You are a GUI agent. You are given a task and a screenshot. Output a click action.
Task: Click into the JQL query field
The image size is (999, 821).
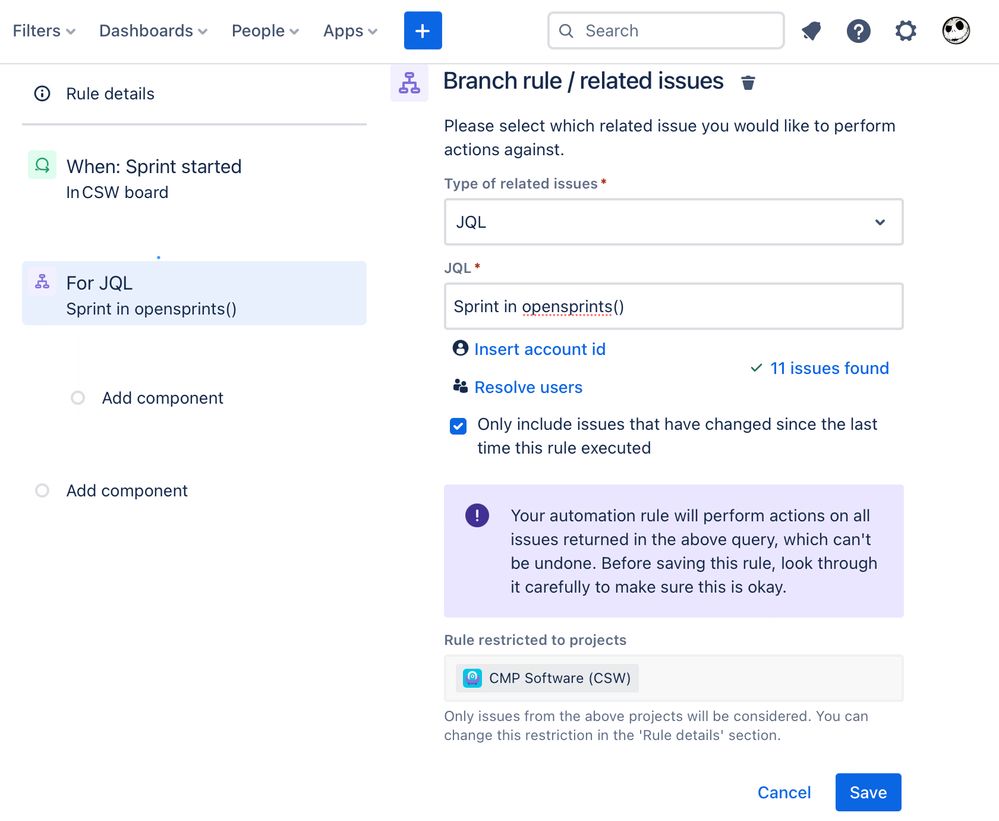673,306
